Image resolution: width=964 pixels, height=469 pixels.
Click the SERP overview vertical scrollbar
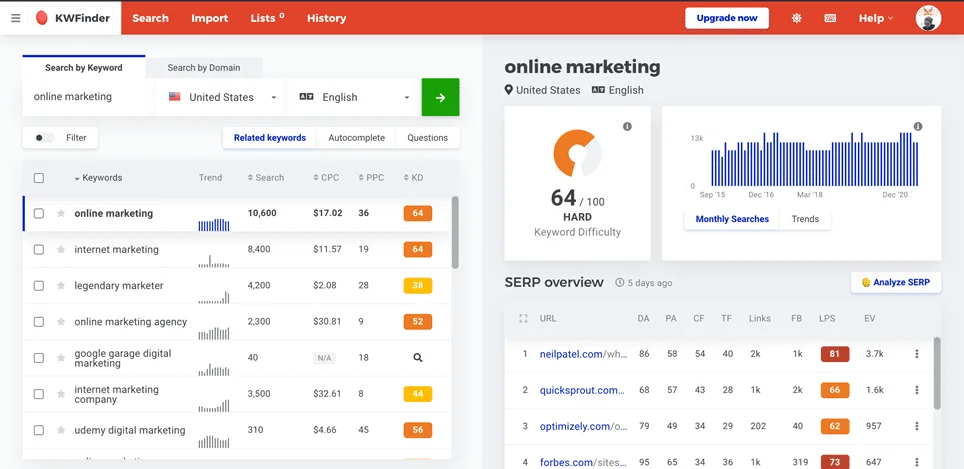click(937, 372)
